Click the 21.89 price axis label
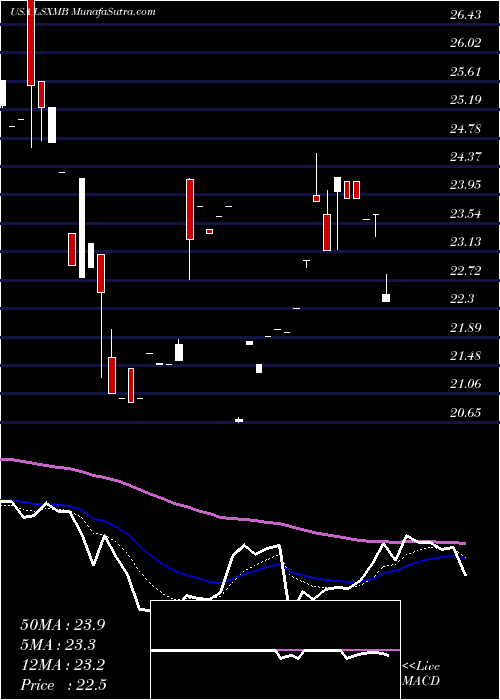Screen dimensions: 500x700 466,328
